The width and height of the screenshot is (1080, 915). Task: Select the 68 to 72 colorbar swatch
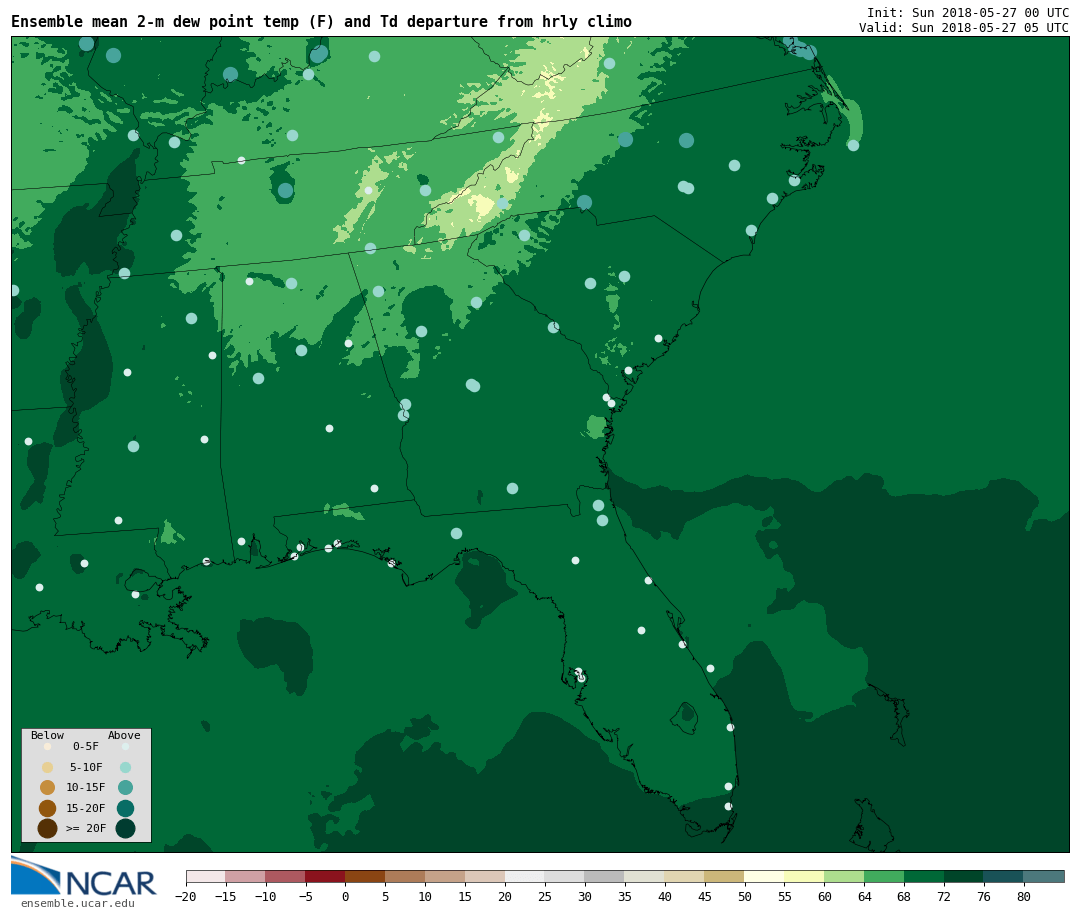click(925, 876)
